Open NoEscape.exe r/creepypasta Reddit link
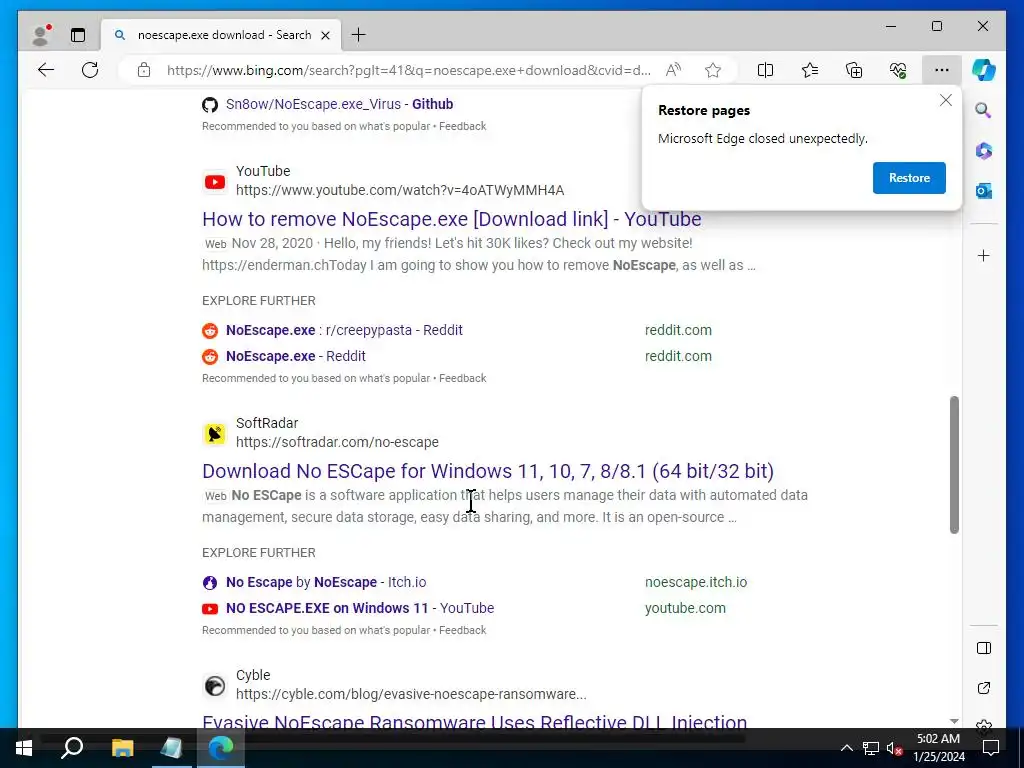This screenshot has height=768, width=1024. click(x=344, y=330)
